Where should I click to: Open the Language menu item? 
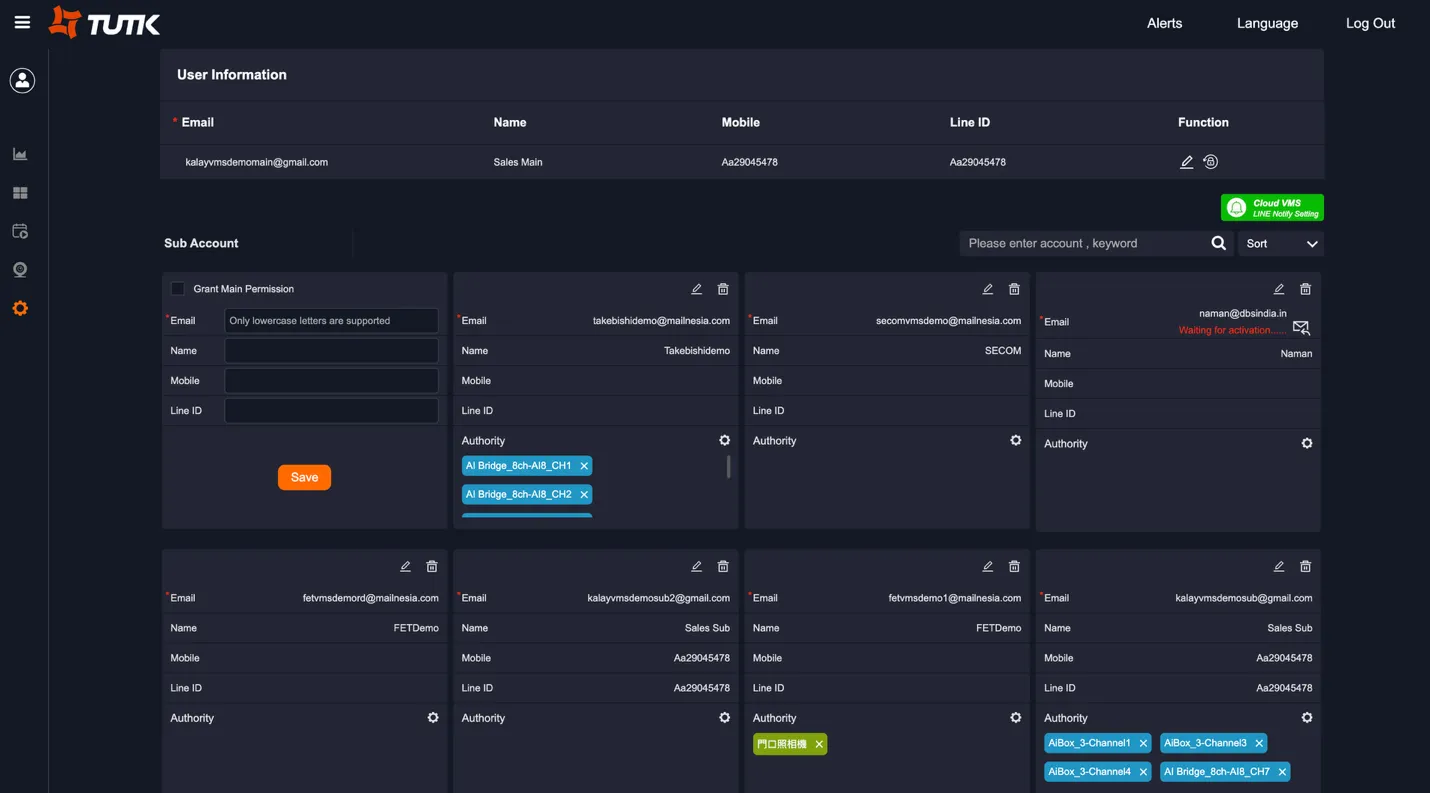[1266, 22]
